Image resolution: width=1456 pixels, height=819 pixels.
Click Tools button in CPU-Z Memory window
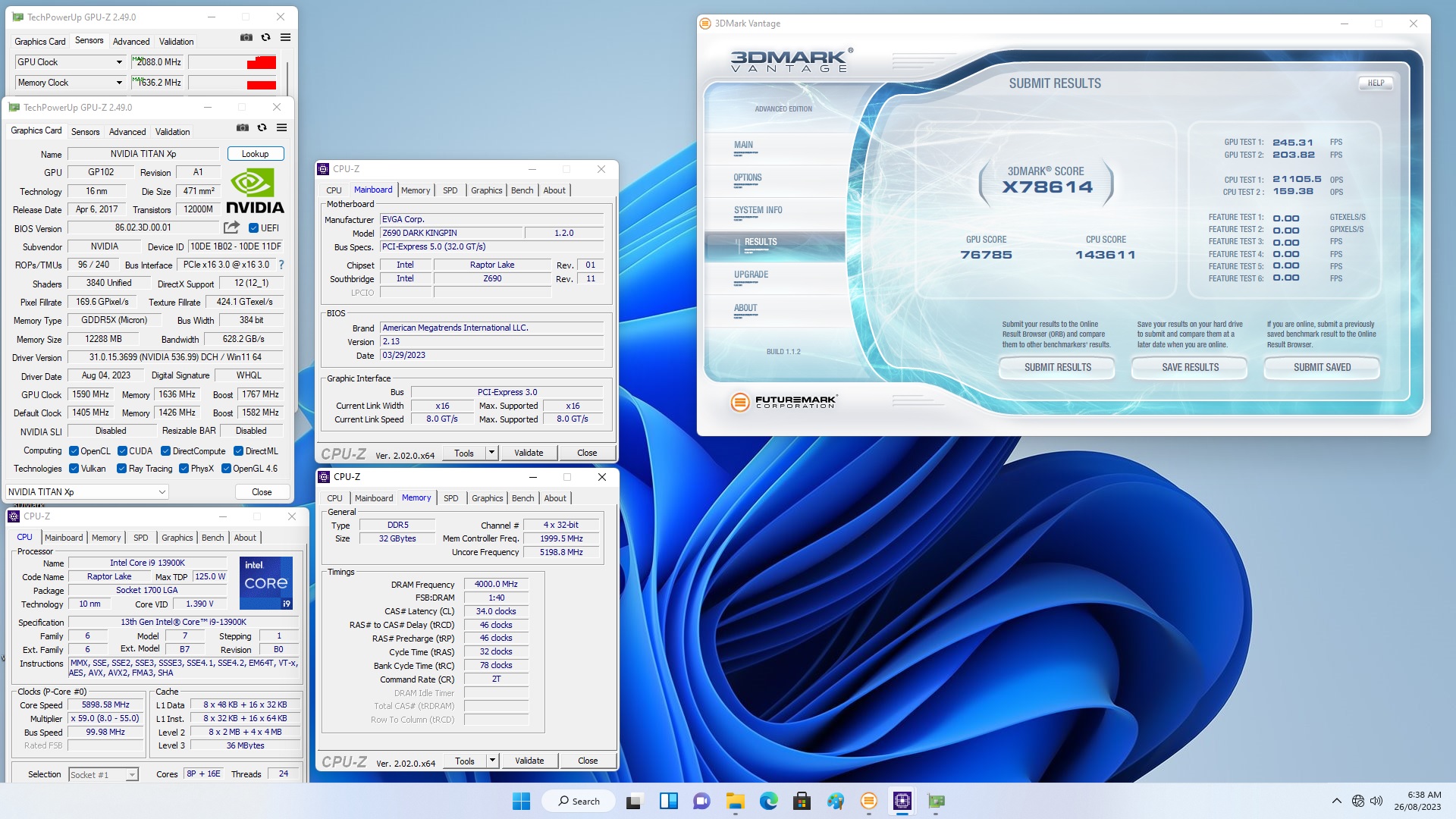coord(465,761)
